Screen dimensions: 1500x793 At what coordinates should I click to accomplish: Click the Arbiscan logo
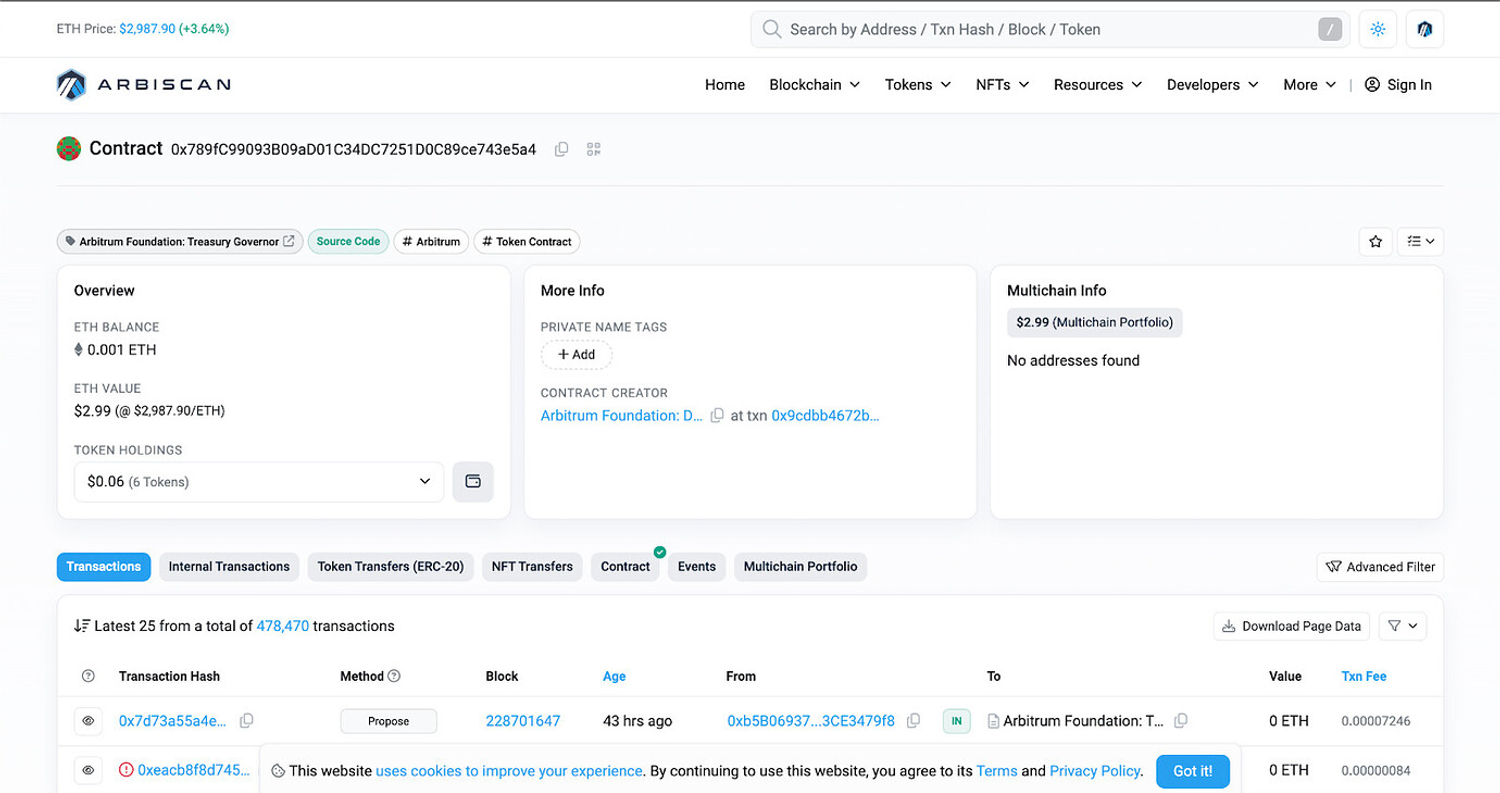[143, 85]
